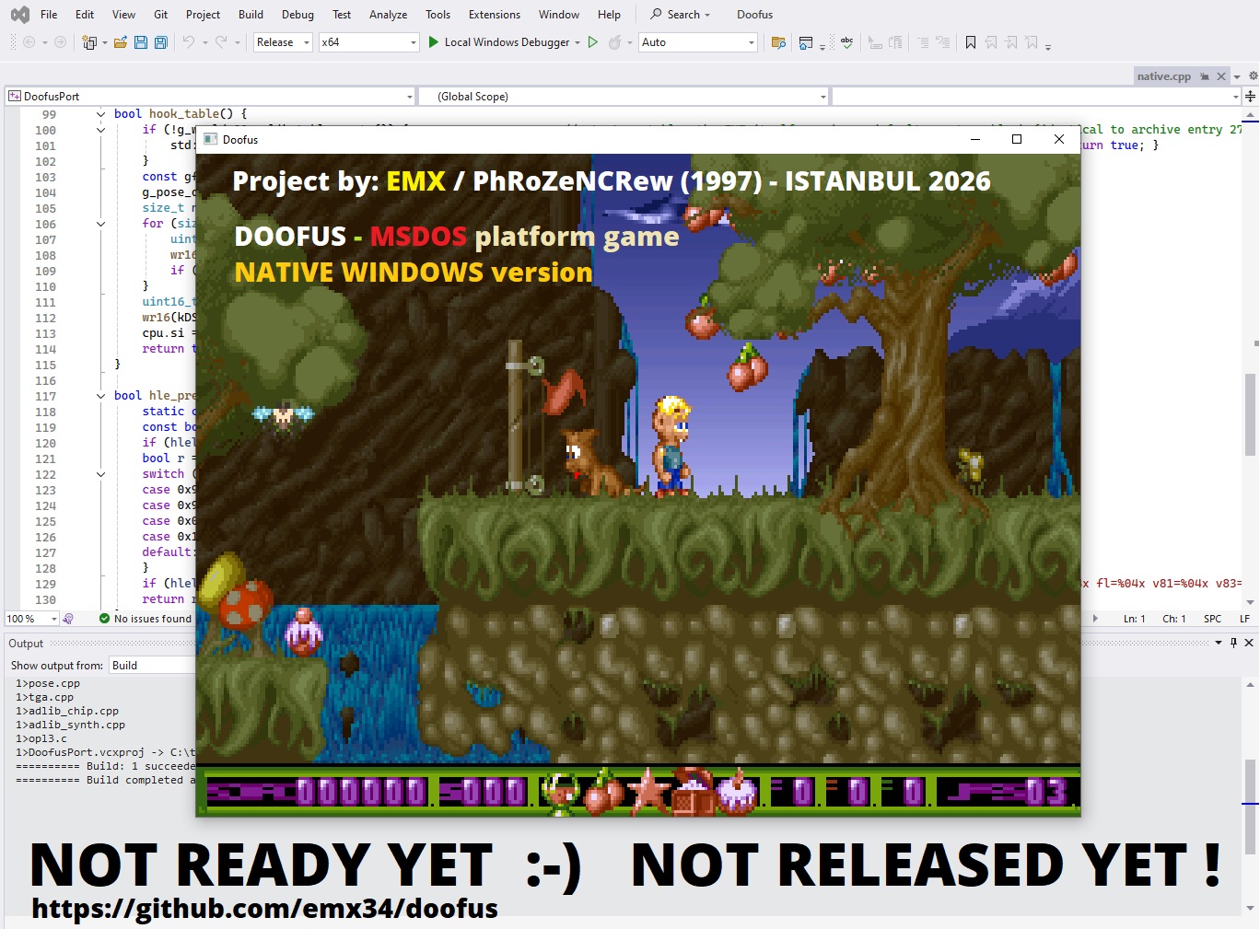The image size is (1260, 952).
Task: Open the DoofusPort project scope dropdown
Action: pos(211,96)
